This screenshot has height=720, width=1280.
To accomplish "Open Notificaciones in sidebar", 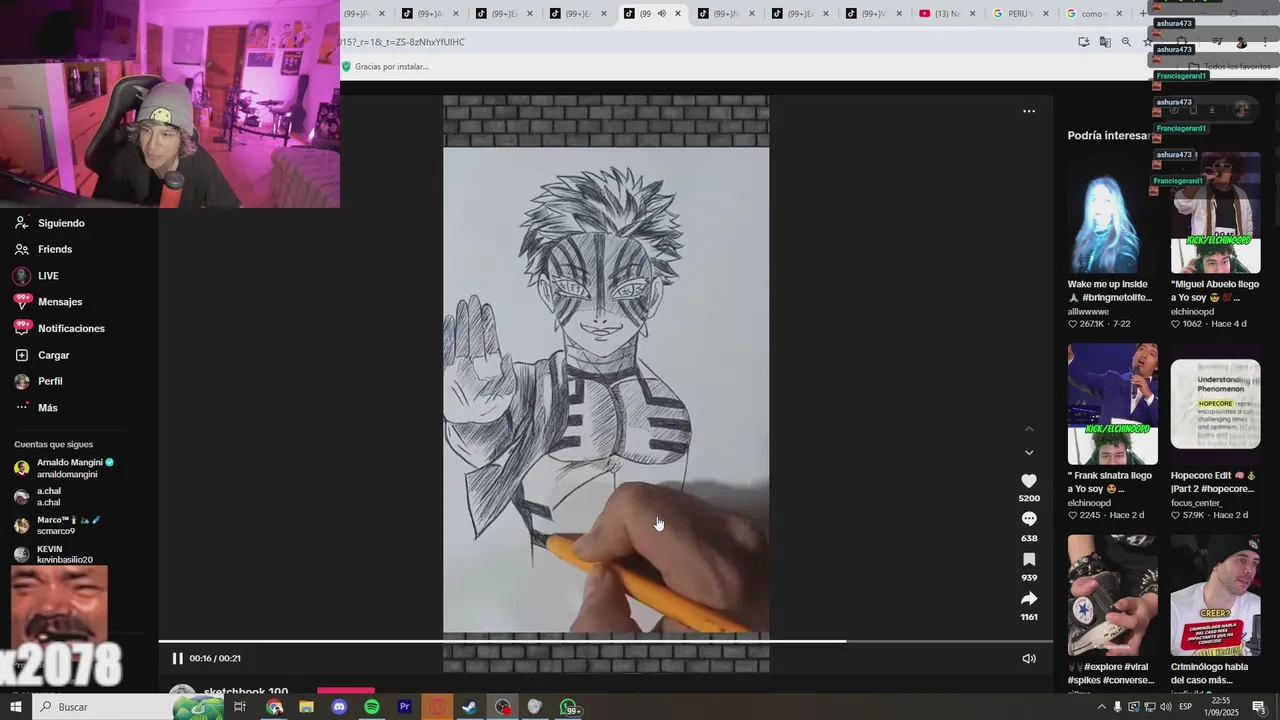I will 71,328.
